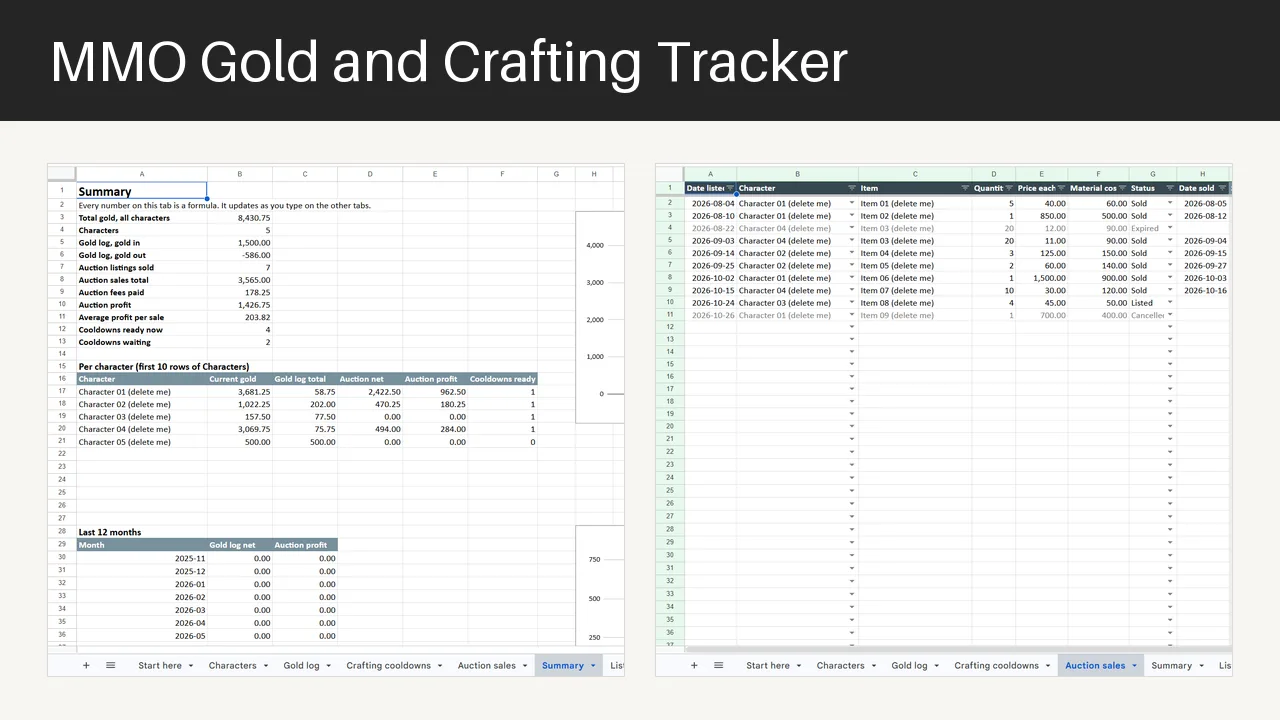1280x720 pixels.
Task: Select Item 05 (delete me) cell
Action: click(915, 266)
